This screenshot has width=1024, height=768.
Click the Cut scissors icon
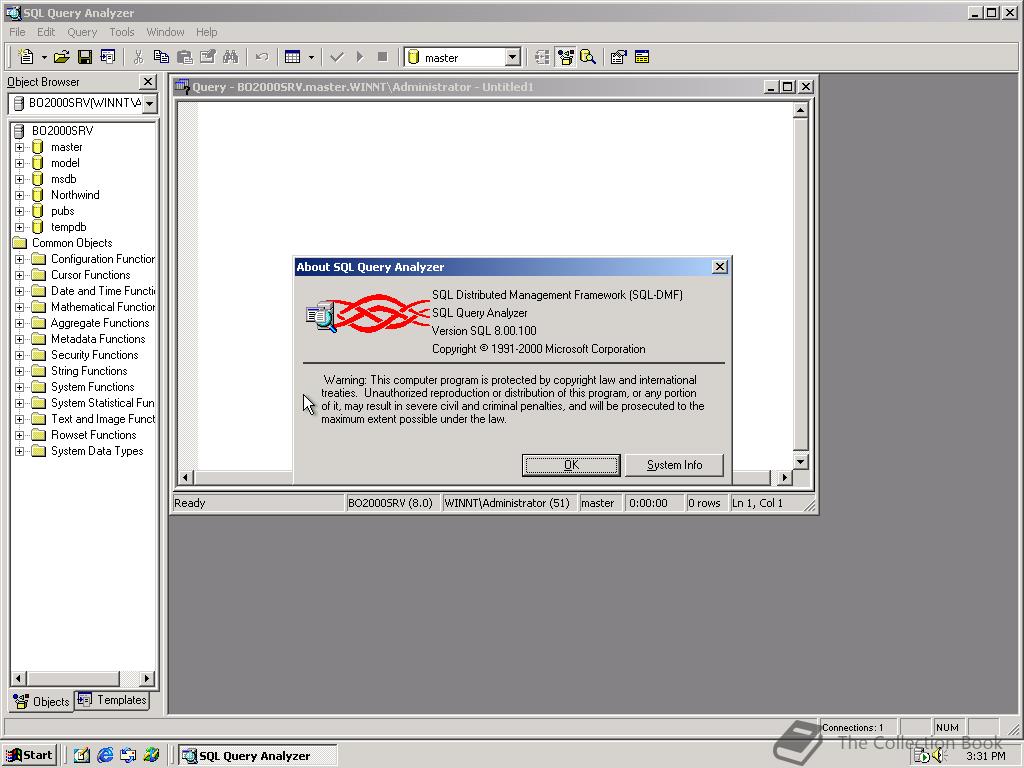(138, 57)
